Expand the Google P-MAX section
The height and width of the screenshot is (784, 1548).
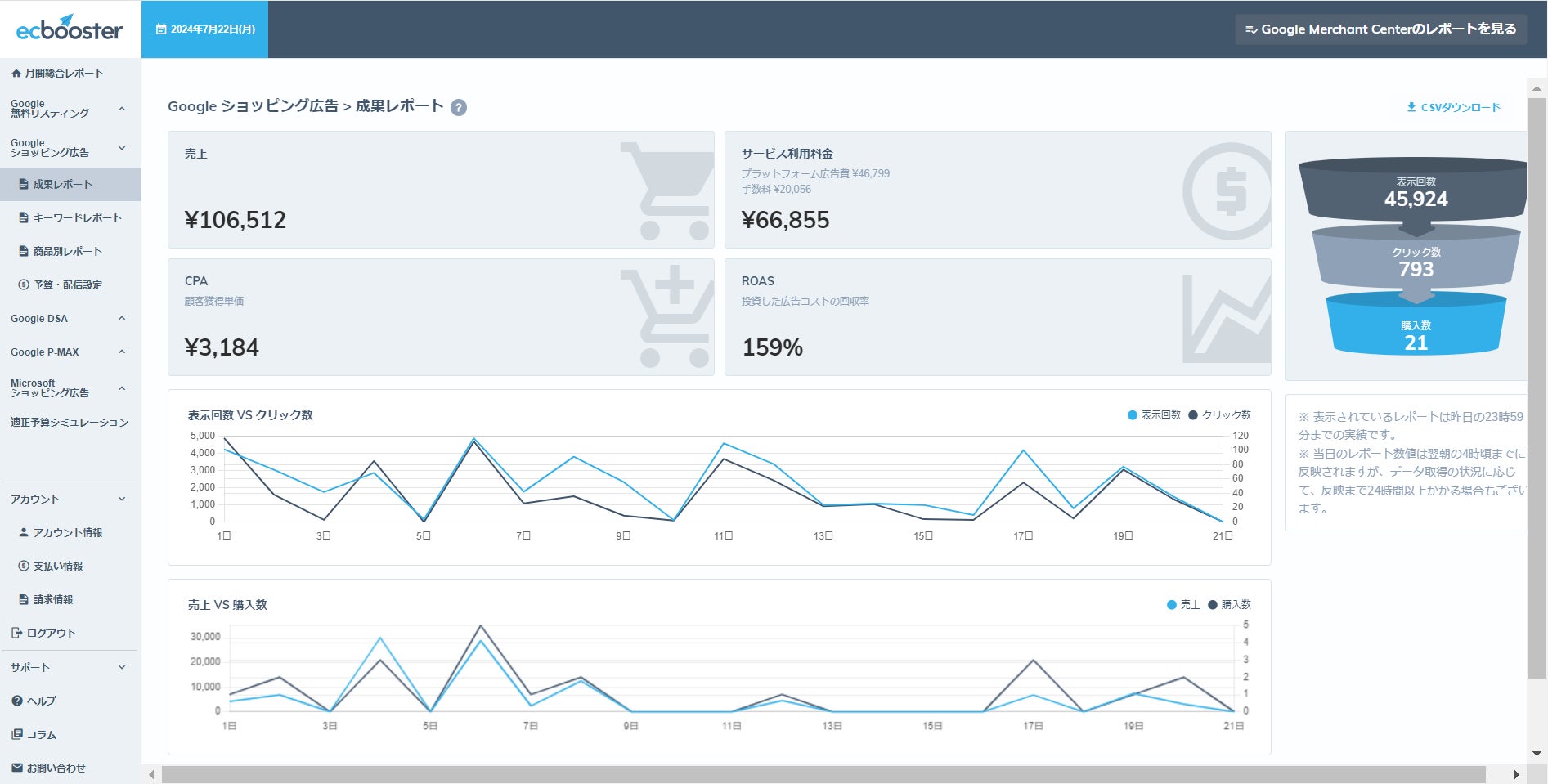69,352
